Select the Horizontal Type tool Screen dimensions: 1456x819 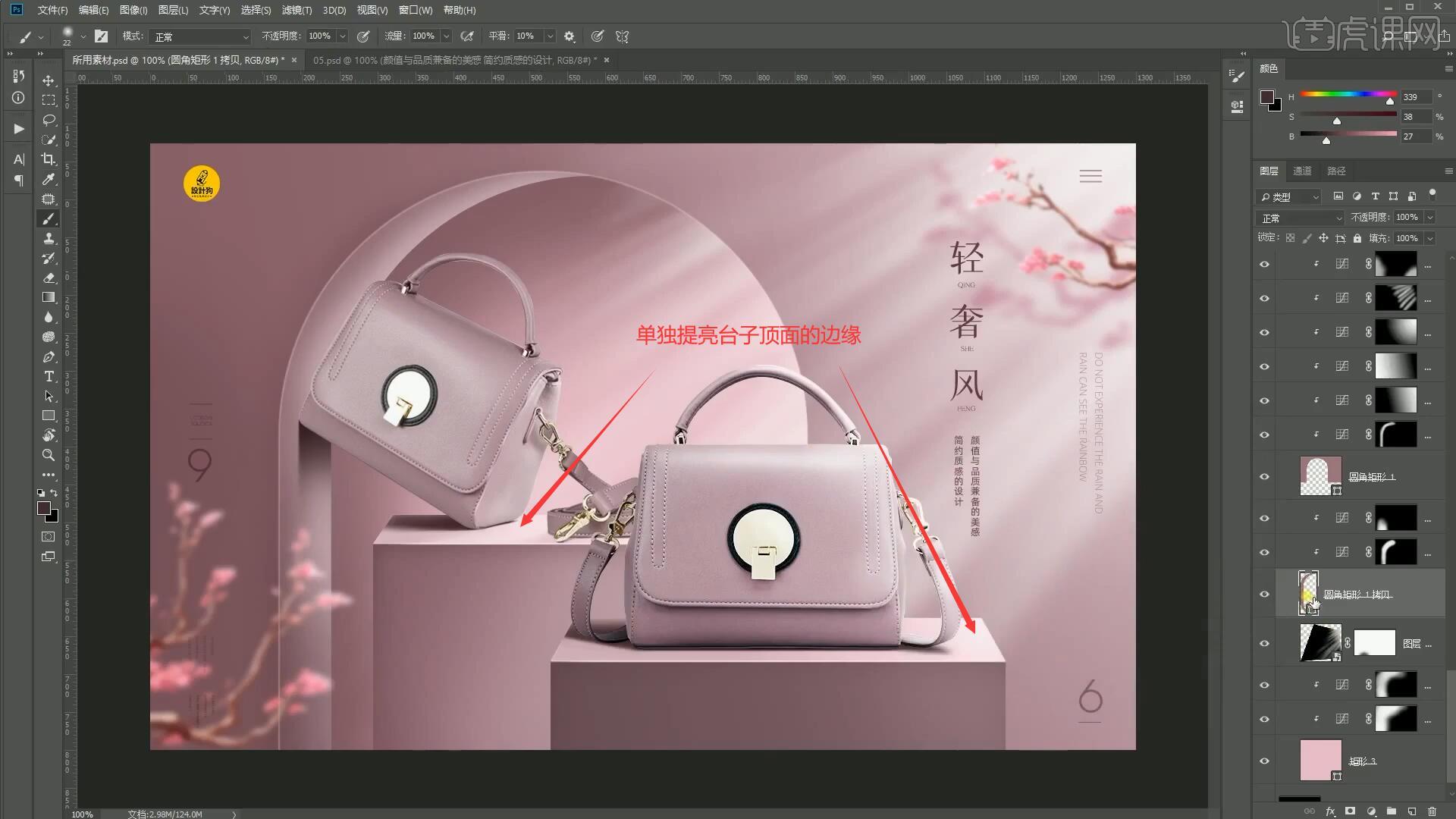point(49,376)
